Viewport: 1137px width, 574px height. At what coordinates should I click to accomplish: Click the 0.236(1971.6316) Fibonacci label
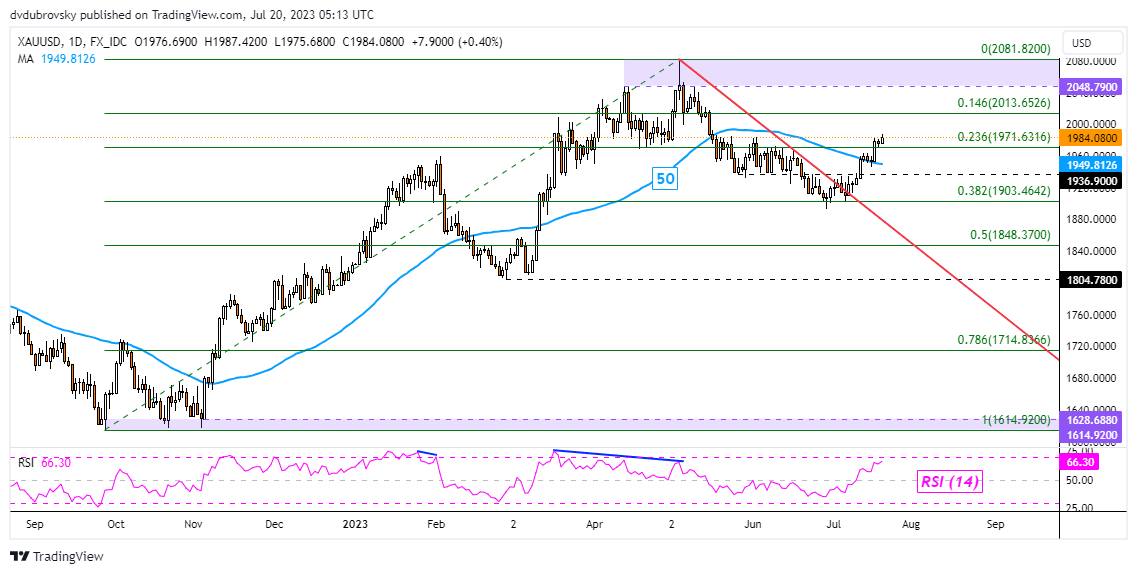pyautogui.click(x=1004, y=137)
